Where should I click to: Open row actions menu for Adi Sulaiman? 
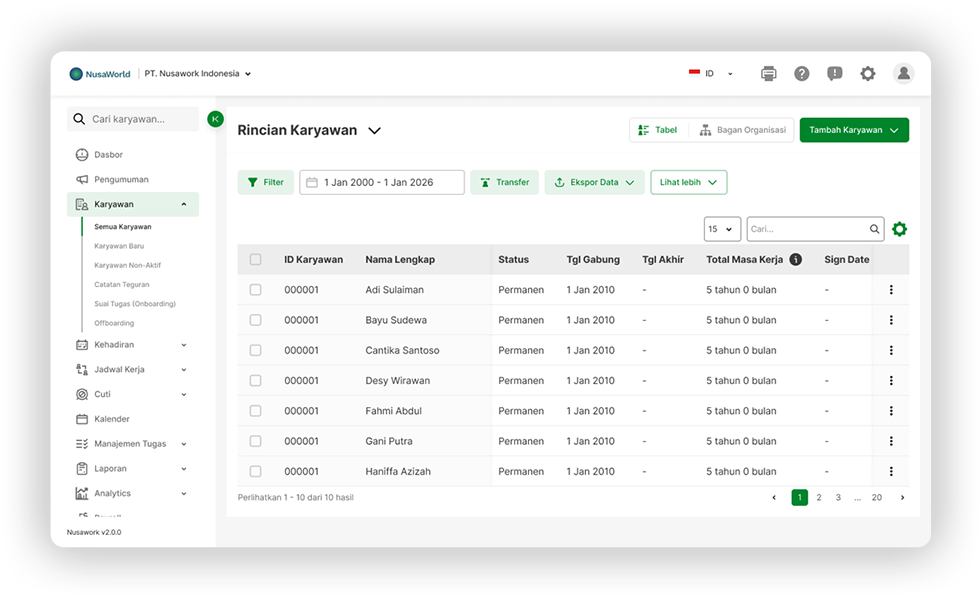(890, 290)
